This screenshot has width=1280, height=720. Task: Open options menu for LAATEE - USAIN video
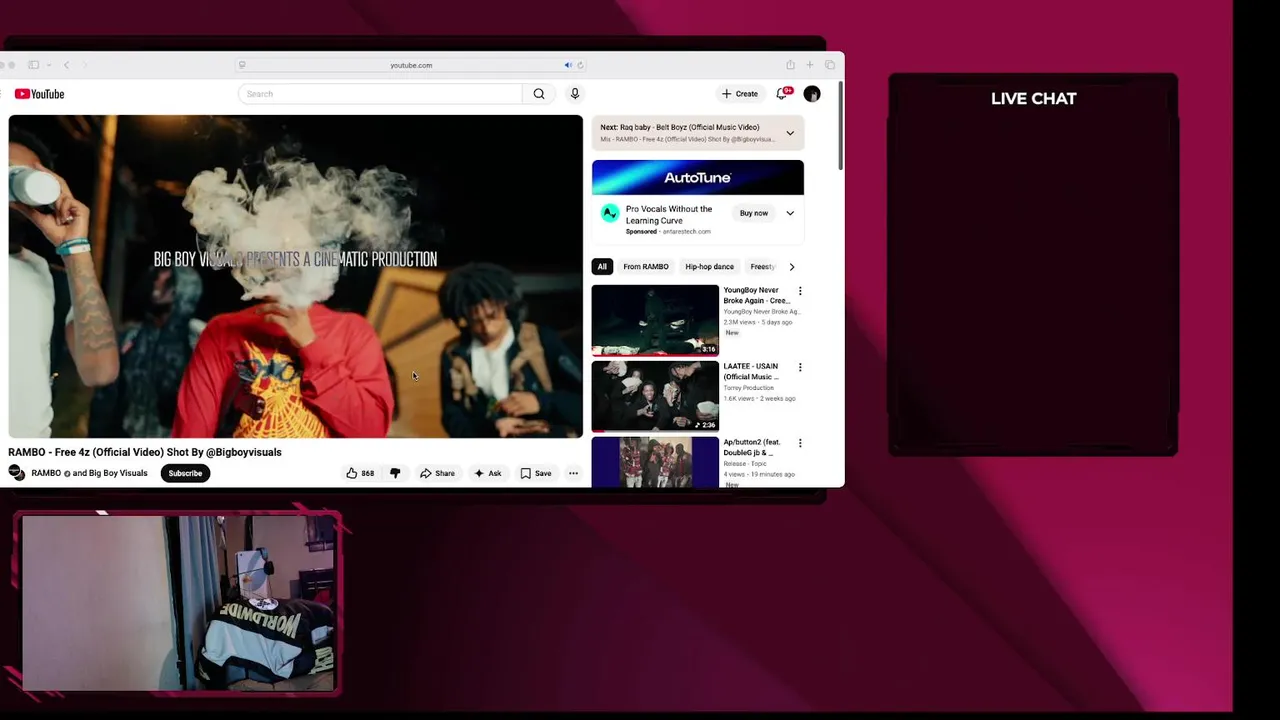coord(800,367)
